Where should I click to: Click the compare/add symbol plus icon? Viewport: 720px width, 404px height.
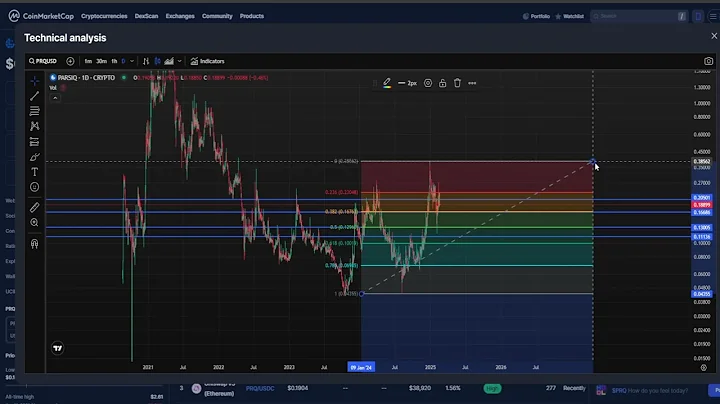tap(70, 61)
